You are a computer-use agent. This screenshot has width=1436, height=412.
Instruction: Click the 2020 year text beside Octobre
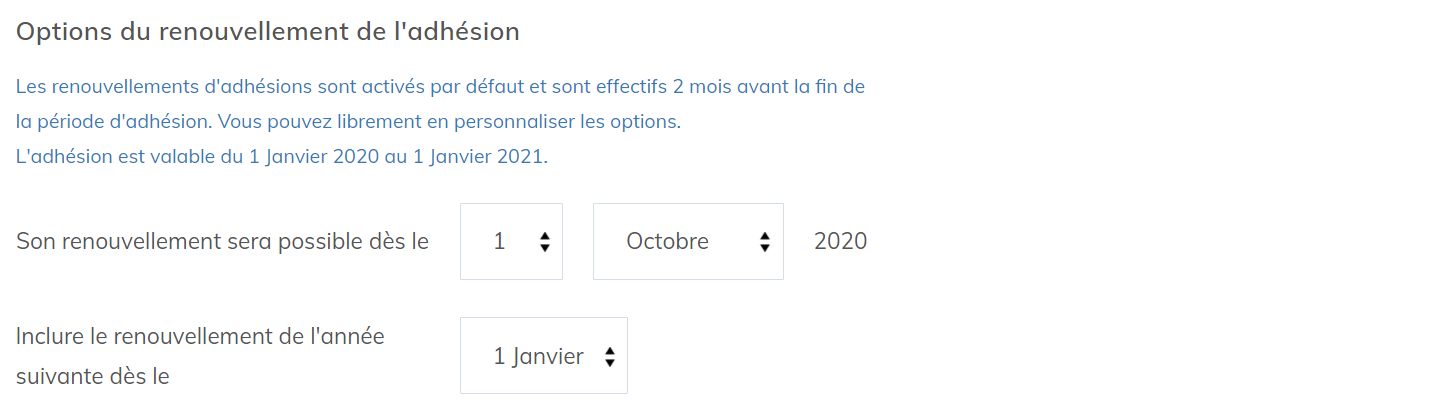click(840, 241)
